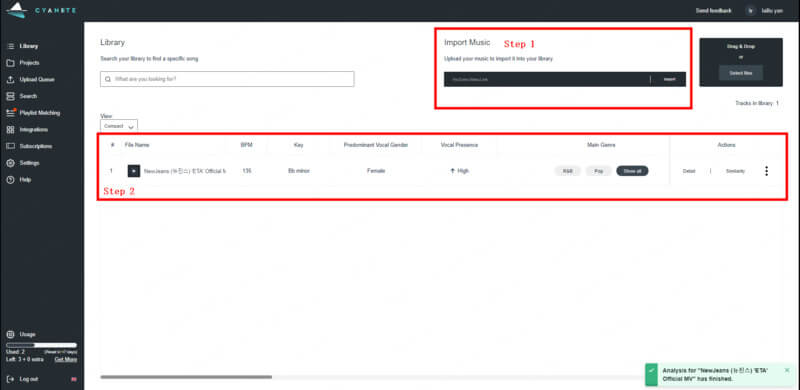Open the Upload Queue menu item
The height and width of the screenshot is (390, 800).
click(x=37, y=80)
